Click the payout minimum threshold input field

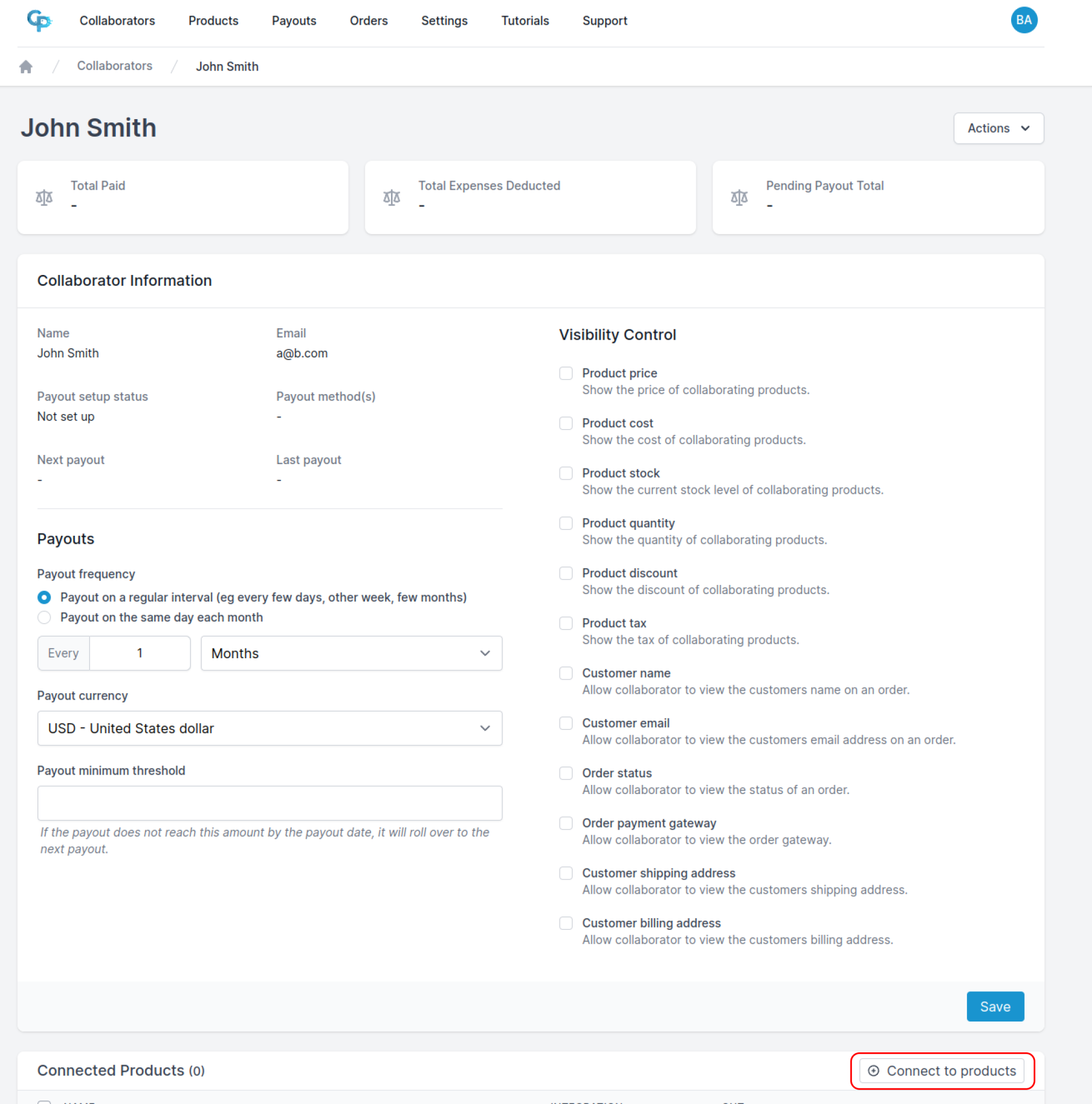(269, 803)
